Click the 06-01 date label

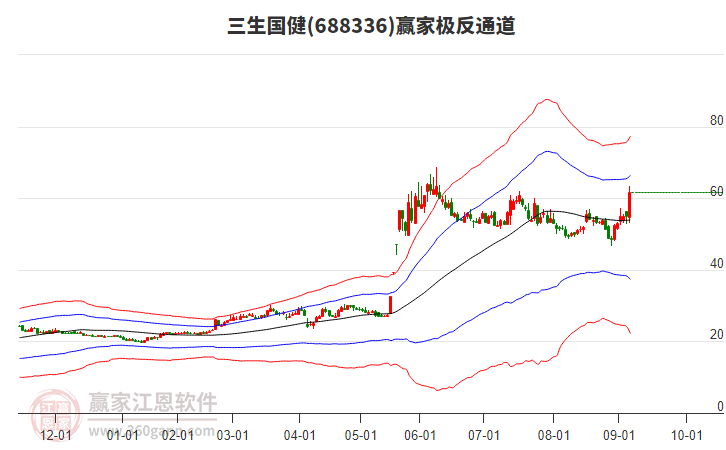420,436
